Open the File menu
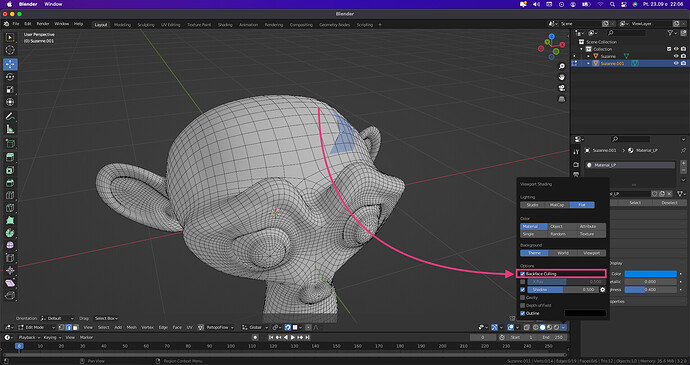Image resolution: width=690 pixels, height=365 pixels. 16,24
